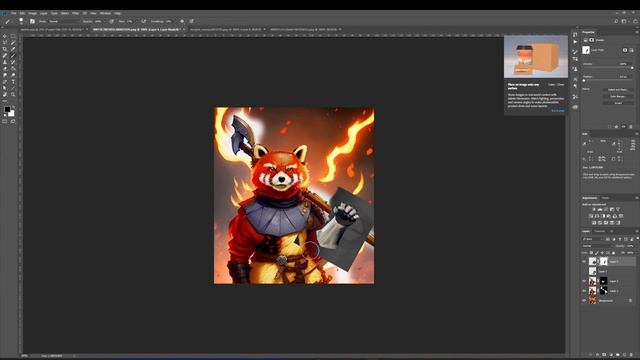Click Invert button in Properties
This screenshot has width=640, height=360.
click(618, 103)
